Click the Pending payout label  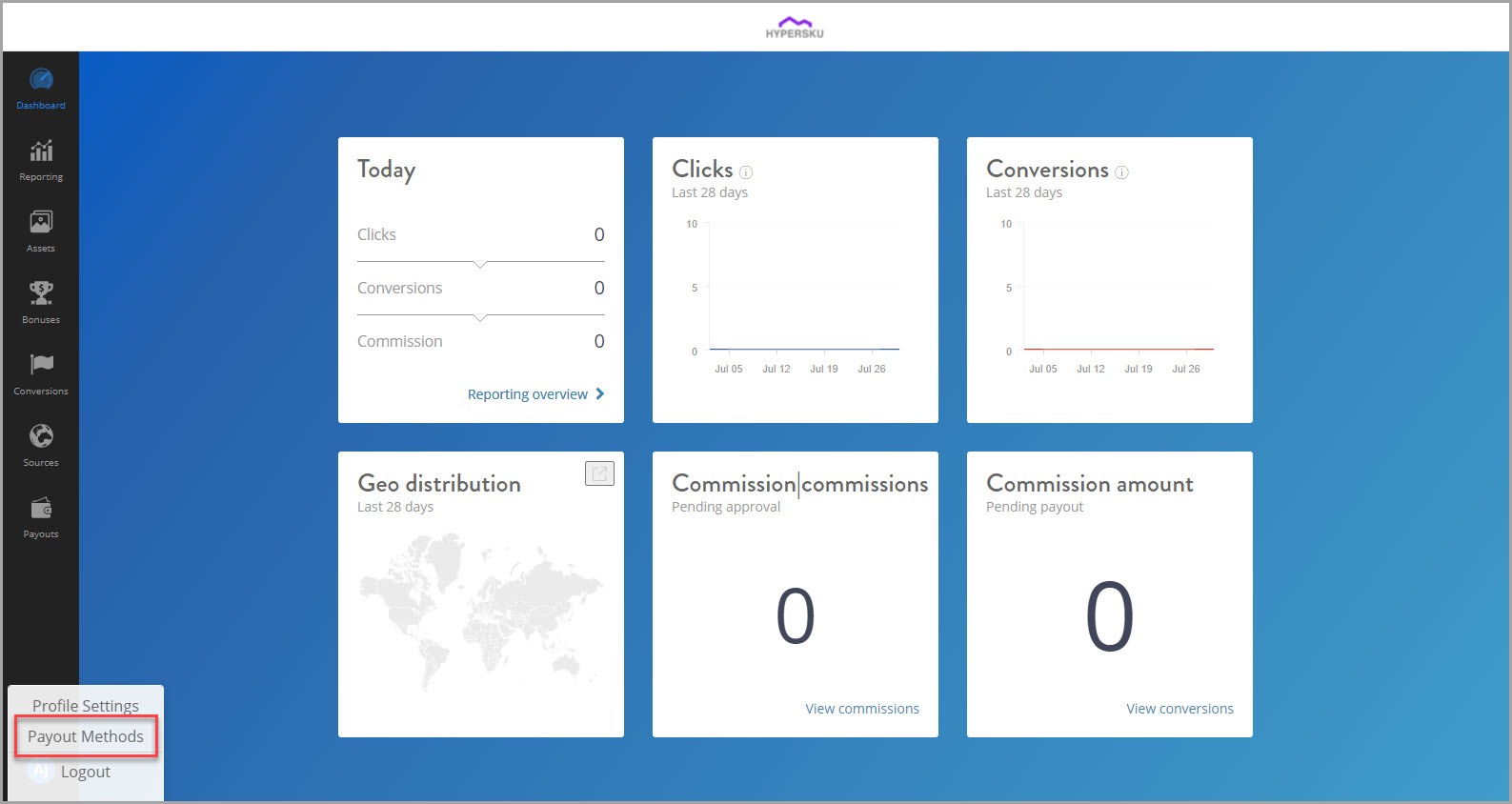[1035, 507]
